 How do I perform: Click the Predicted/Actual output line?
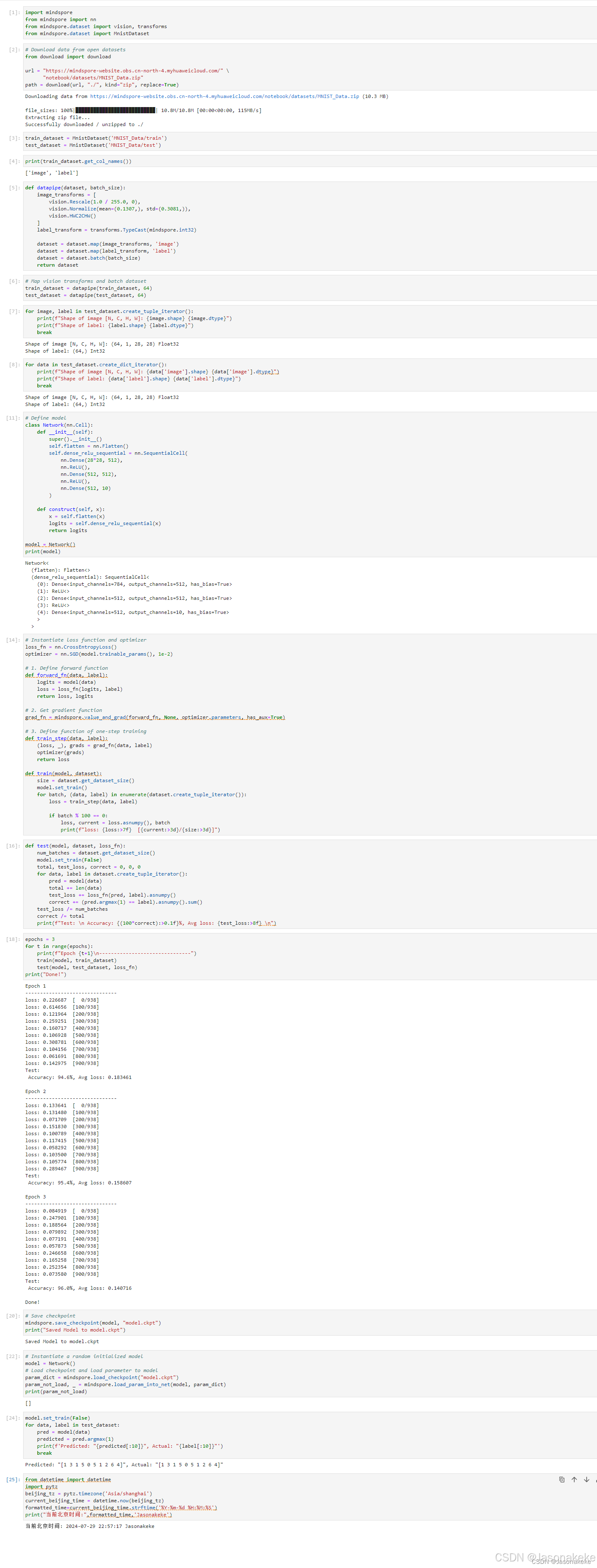124,1465
